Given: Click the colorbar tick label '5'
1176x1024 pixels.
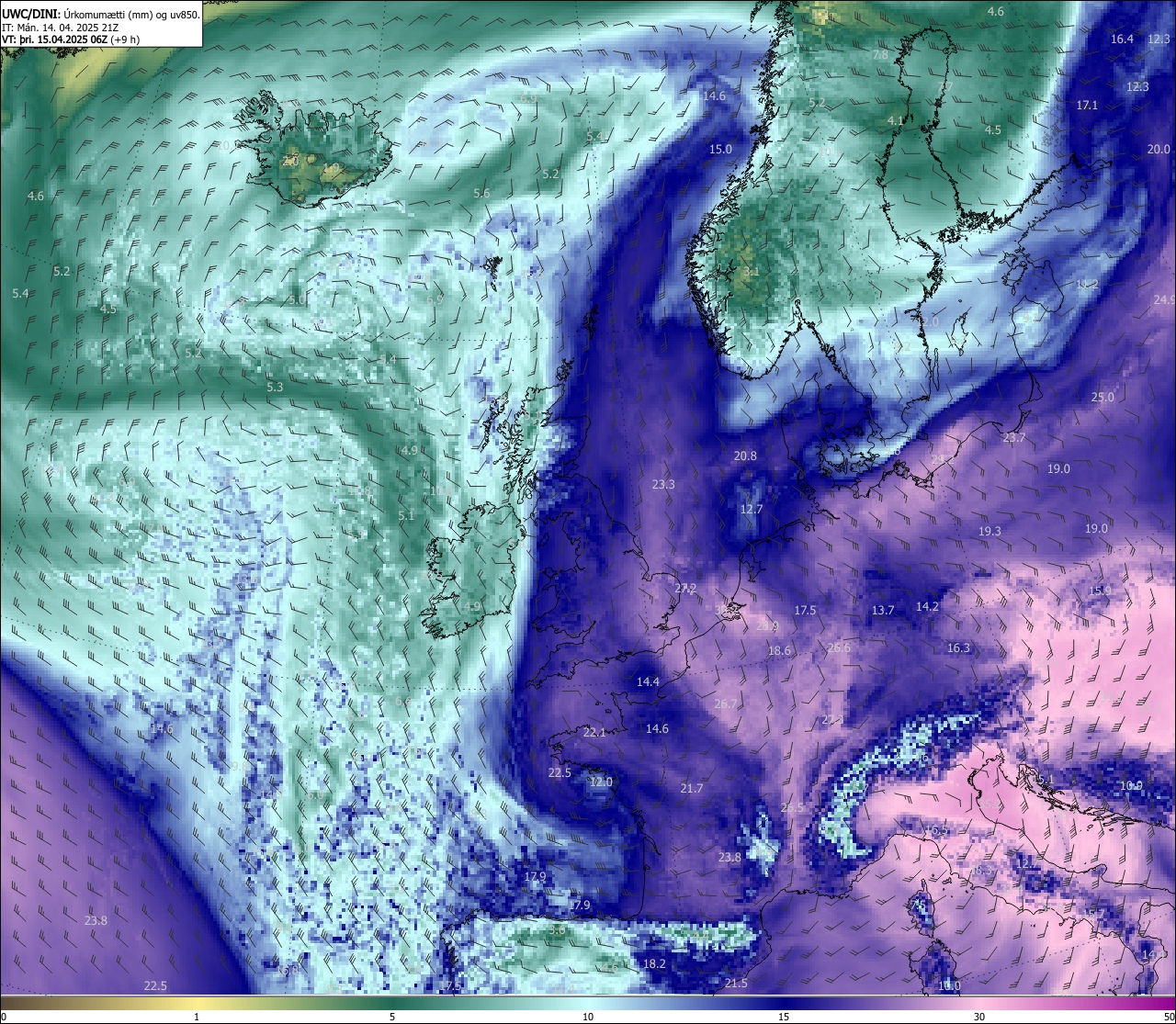Looking at the screenshot, I should pyautogui.click(x=392, y=1017).
